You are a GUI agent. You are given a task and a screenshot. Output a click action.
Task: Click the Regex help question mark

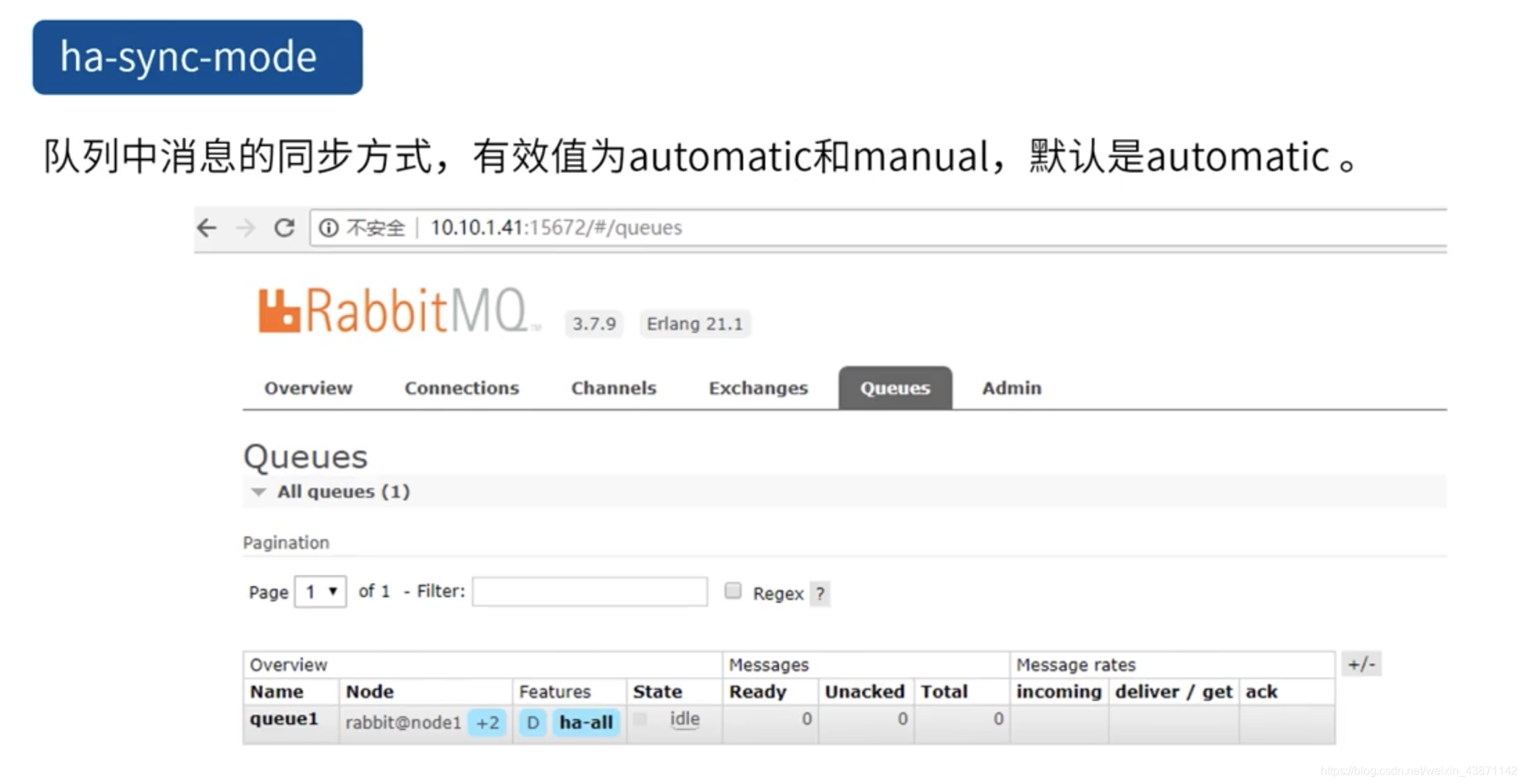coord(820,594)
